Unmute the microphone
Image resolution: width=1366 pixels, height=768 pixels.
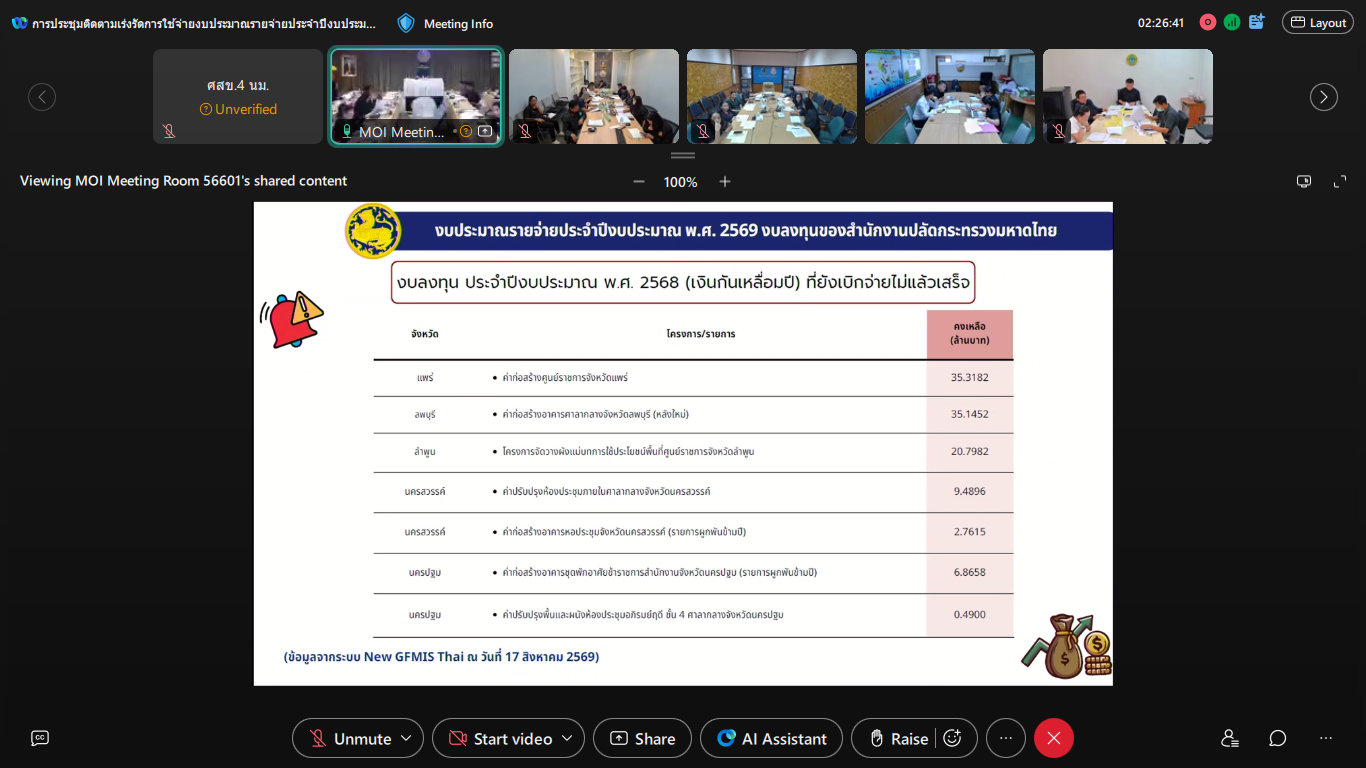click(x=350, y=739)
